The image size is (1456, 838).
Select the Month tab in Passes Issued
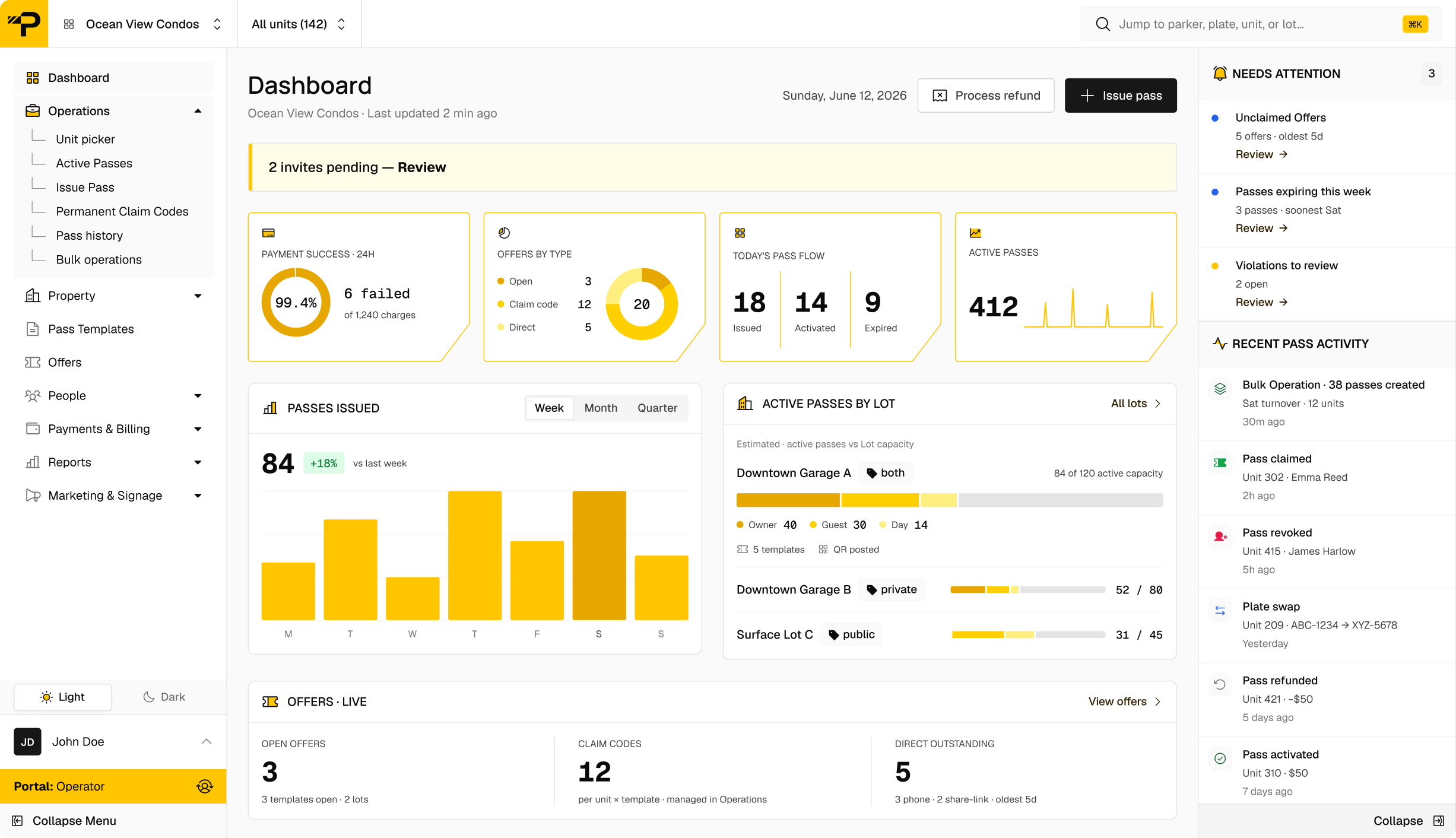click(601, 408)
